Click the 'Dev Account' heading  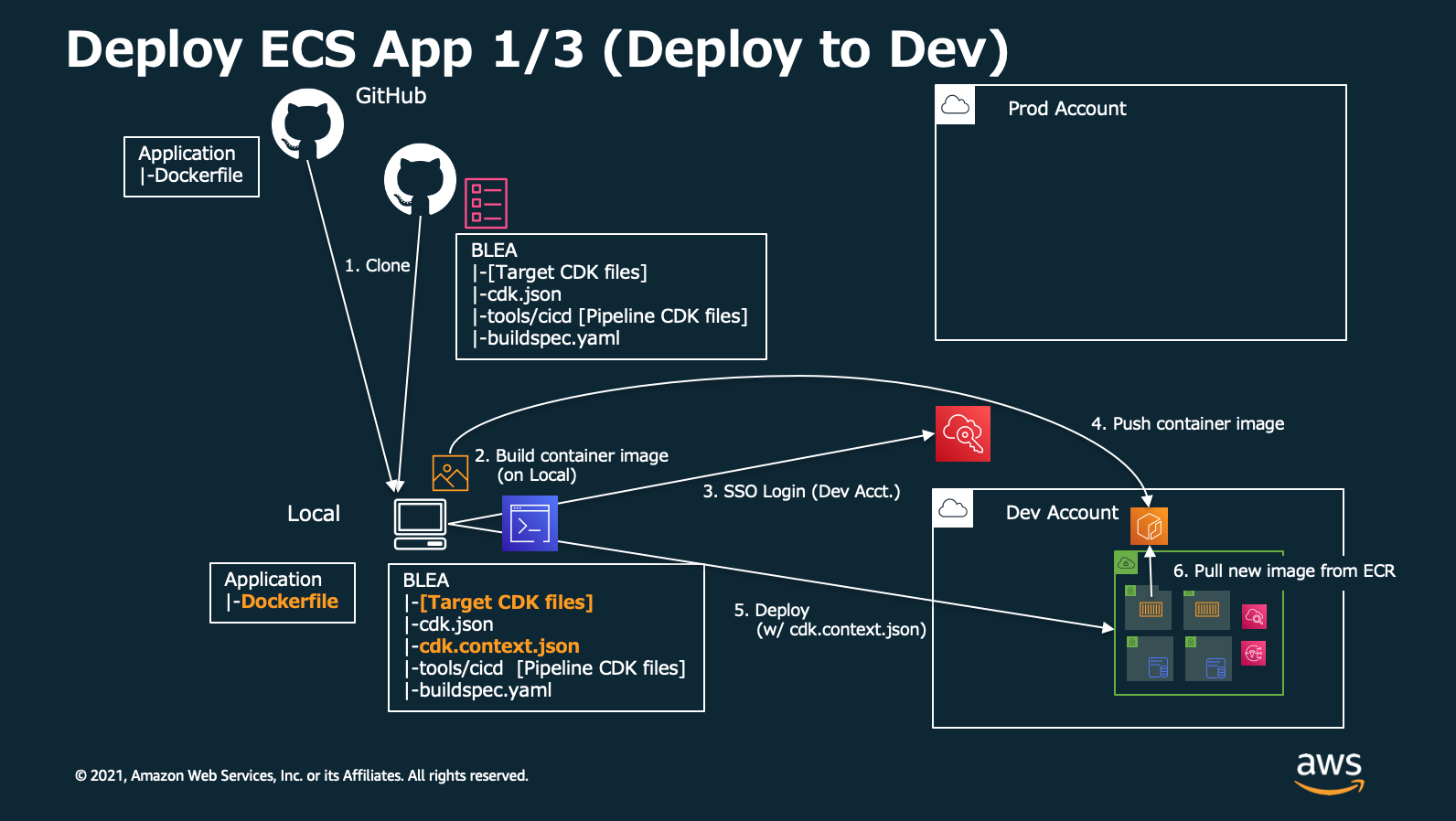click(1062, 513)
